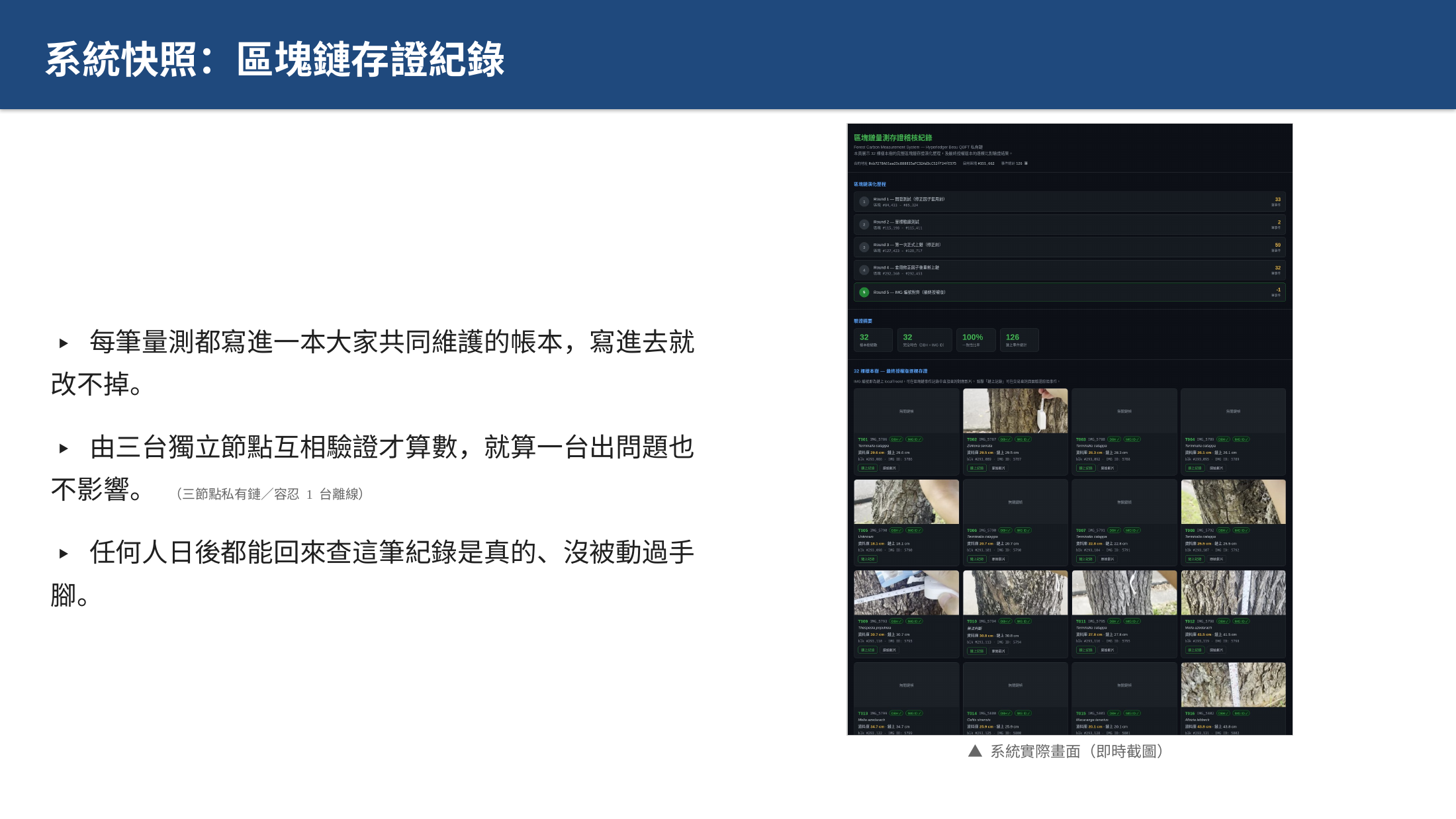
Task: Open the green on-chain record button on card T011
Action: click(x=1086, y=650)
